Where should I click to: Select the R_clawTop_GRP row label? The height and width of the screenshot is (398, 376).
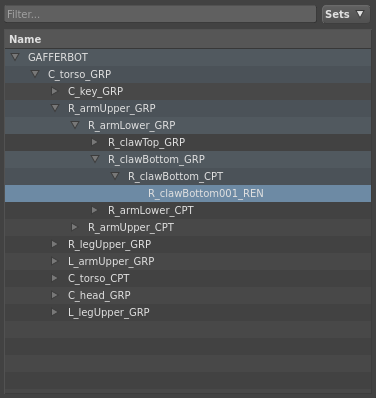pyautogui.click(x=147, y=142)
